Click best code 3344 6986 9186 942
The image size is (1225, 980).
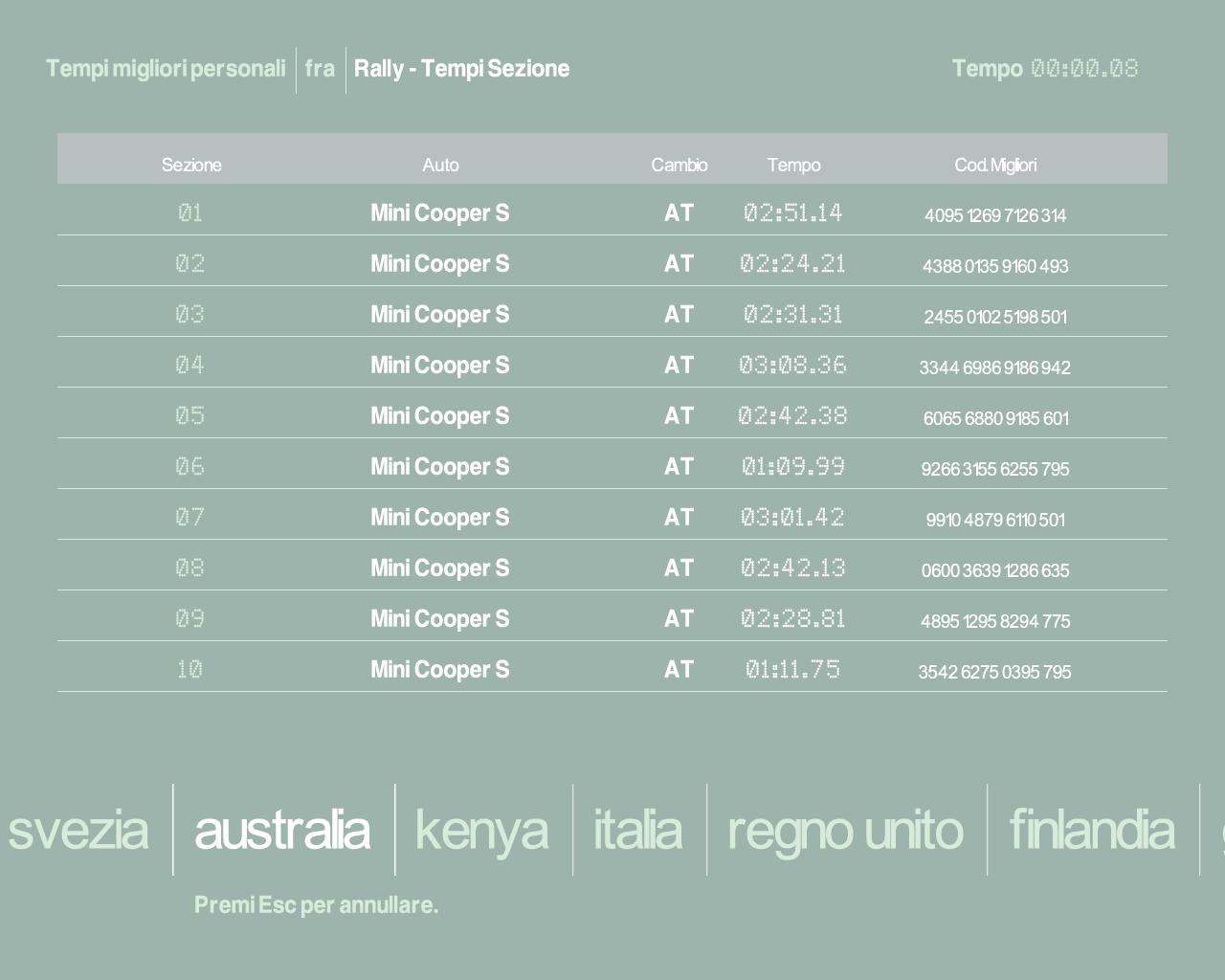(x=994, y=367)
